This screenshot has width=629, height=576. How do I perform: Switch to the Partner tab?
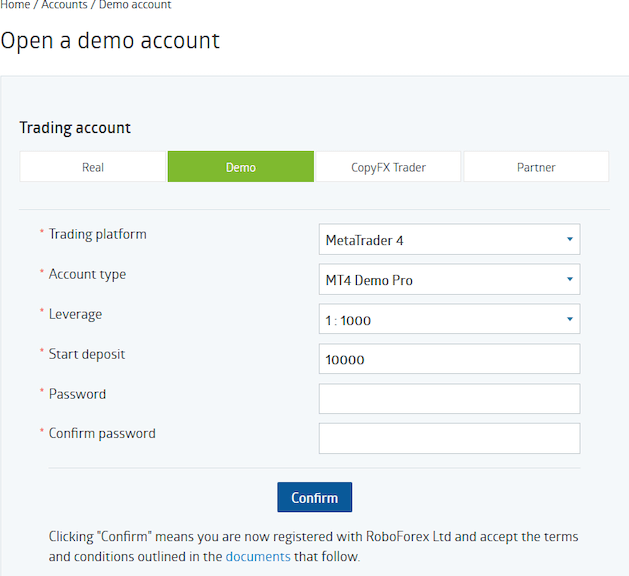(536, 166)
